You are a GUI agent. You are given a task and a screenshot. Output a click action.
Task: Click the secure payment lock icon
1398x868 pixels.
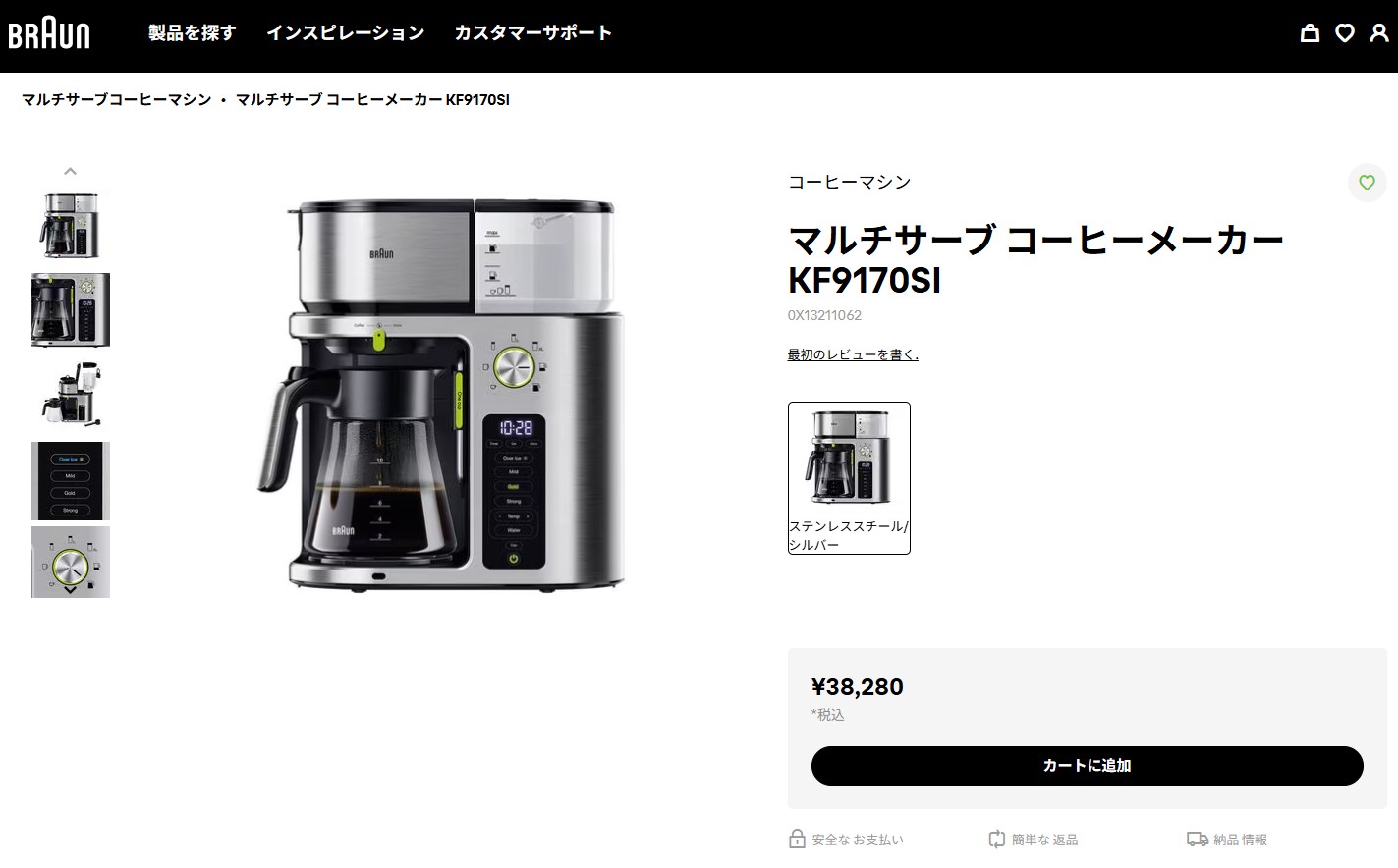(x=797, y=840)
